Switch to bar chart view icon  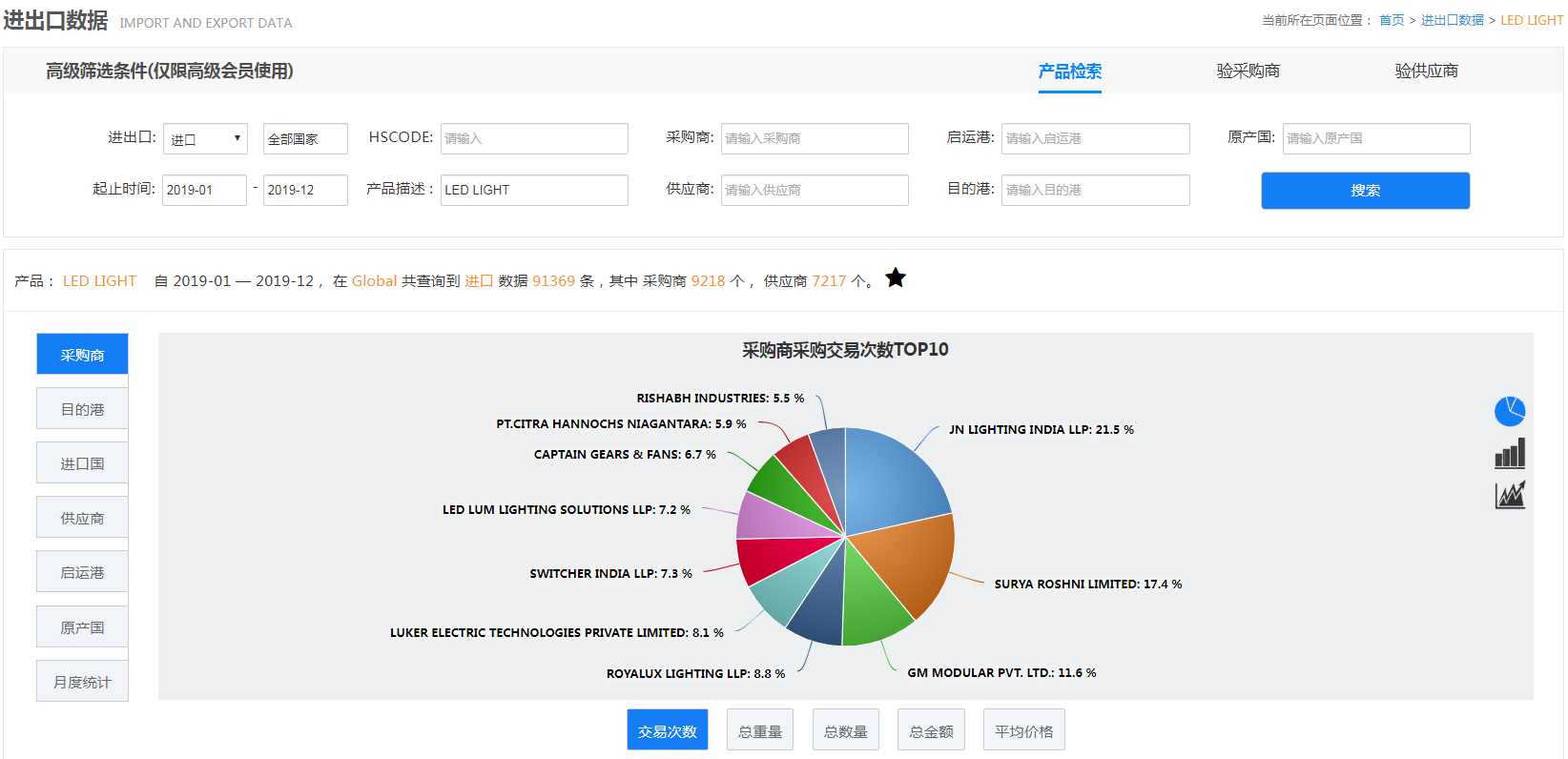[1509, 454]
